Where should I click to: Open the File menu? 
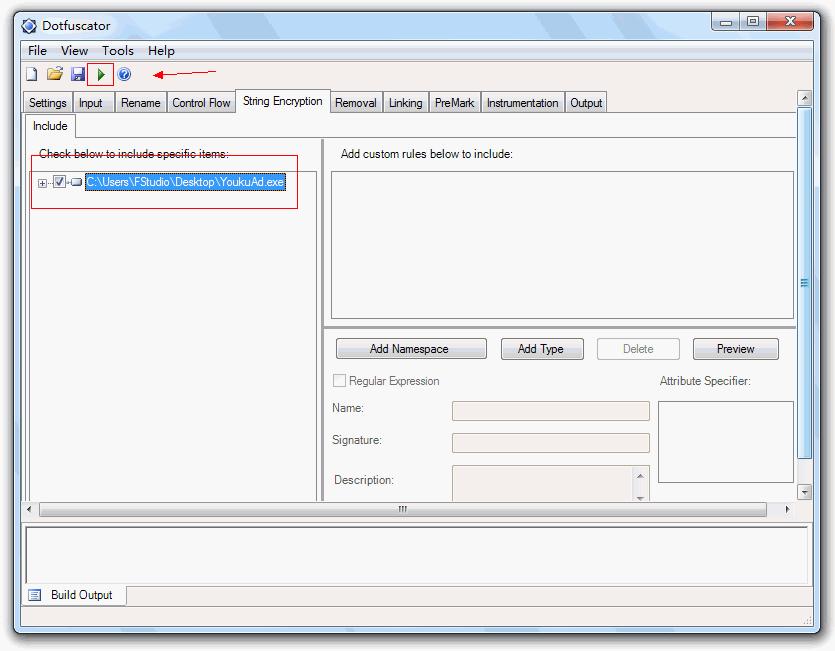[37, 50]
